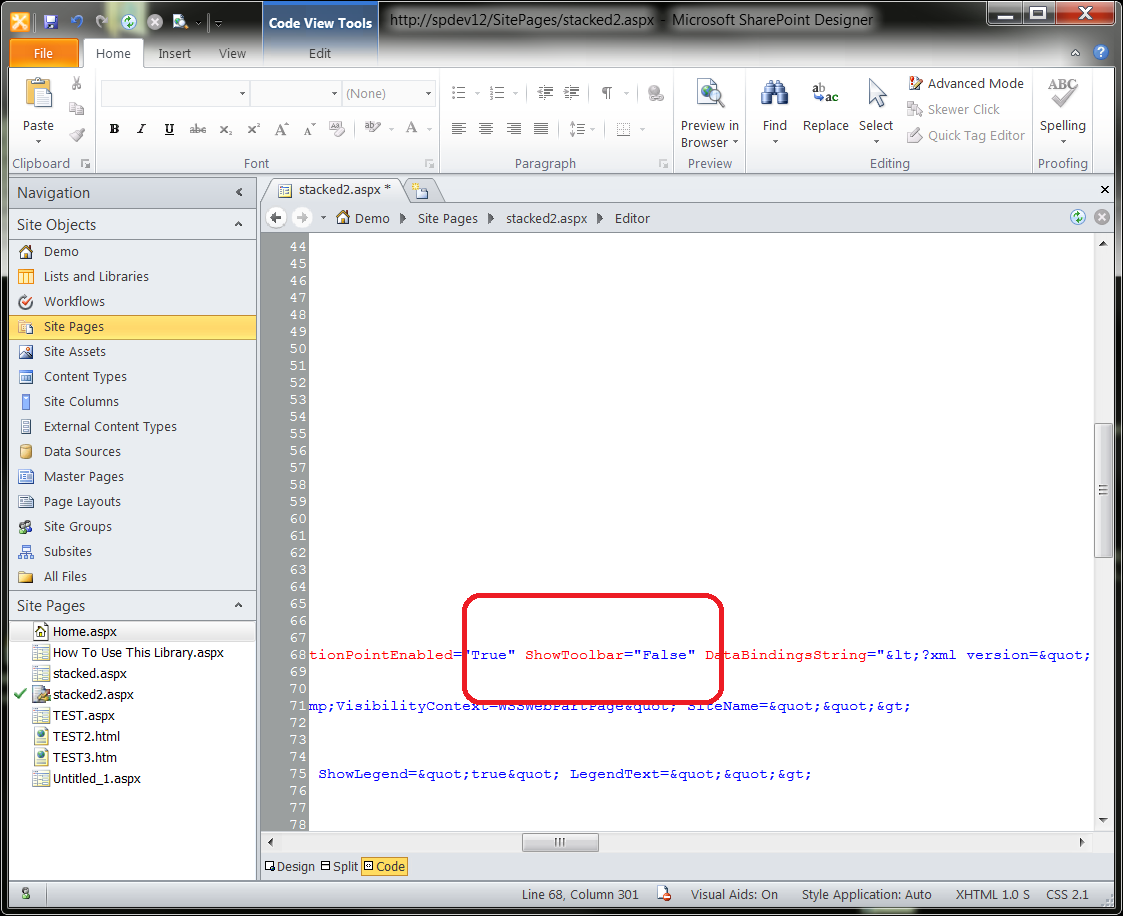This screenshot has height=916, width=1123.
Task: Collapse the Site Pages file list section
Action: pyautogui.click(x=238, y=606)
